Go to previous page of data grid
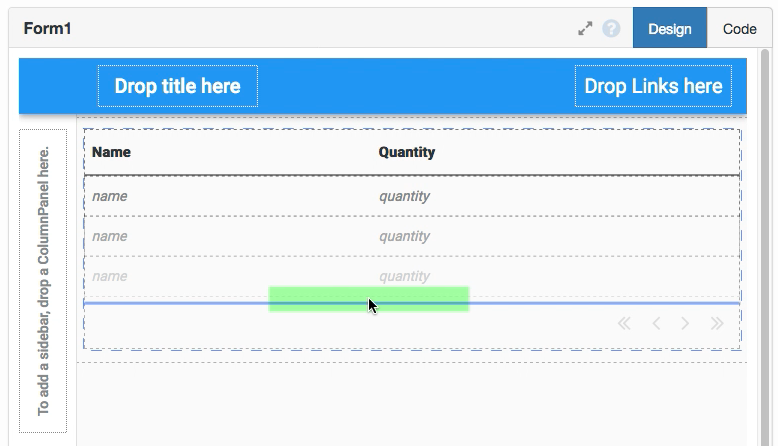Viewport: 778px width, 446px height. click(x=656, y=323)
